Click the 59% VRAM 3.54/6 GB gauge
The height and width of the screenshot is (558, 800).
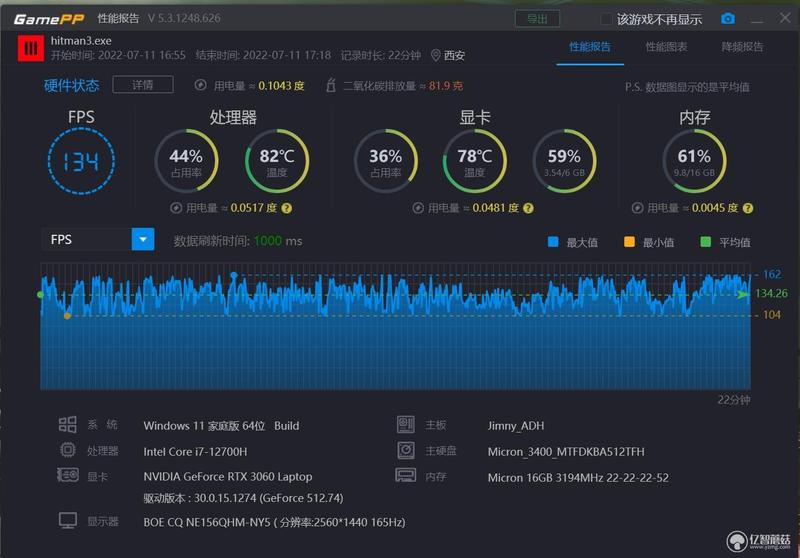coord(564,161)
